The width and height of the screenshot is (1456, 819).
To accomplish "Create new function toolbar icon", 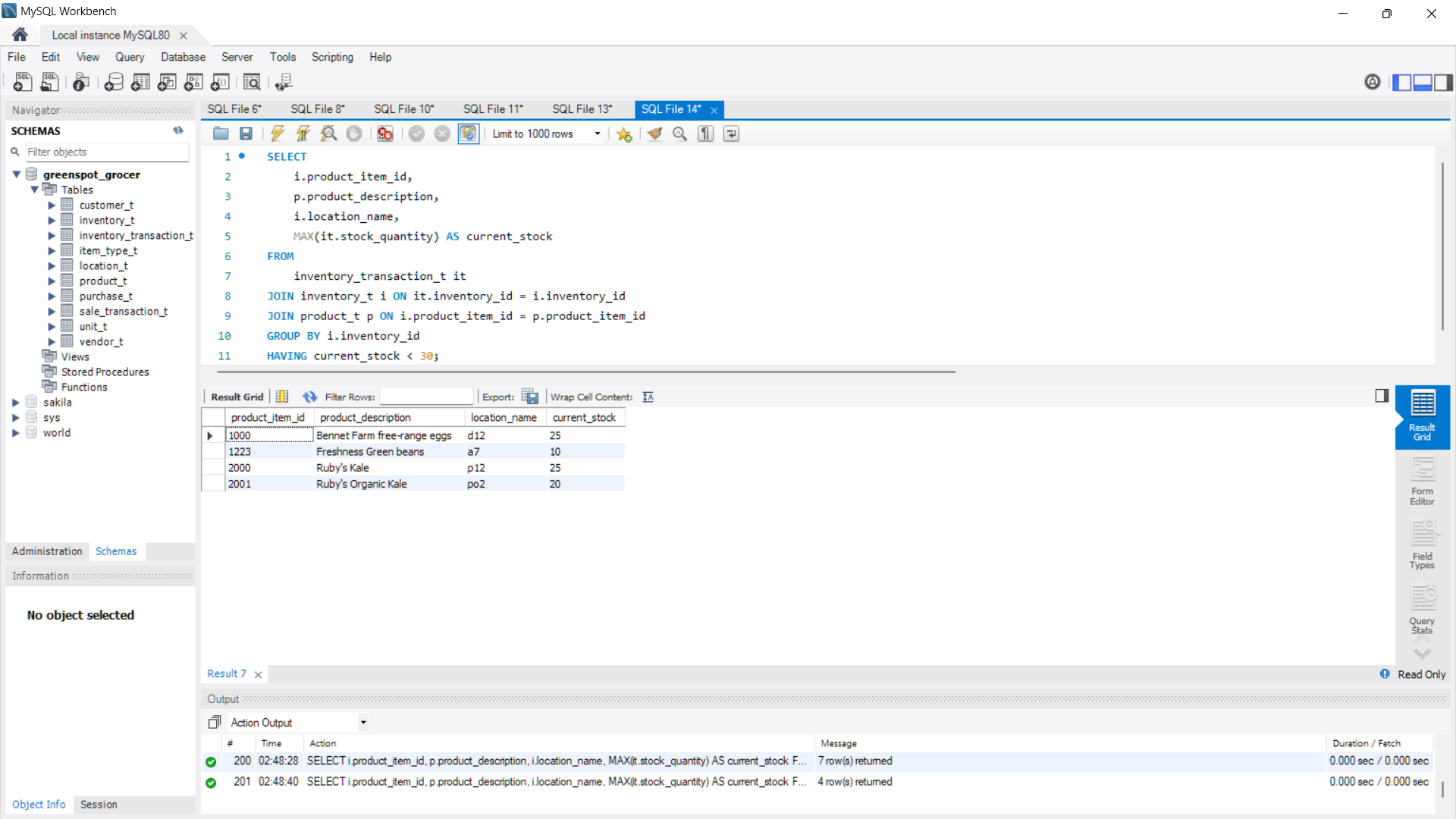I will 221,82.
